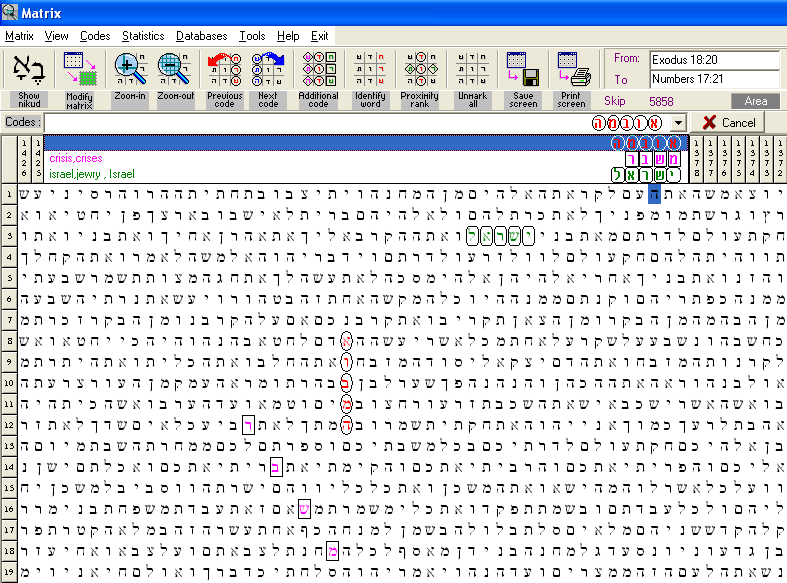Click the Show nikud icon

point(29,70)
